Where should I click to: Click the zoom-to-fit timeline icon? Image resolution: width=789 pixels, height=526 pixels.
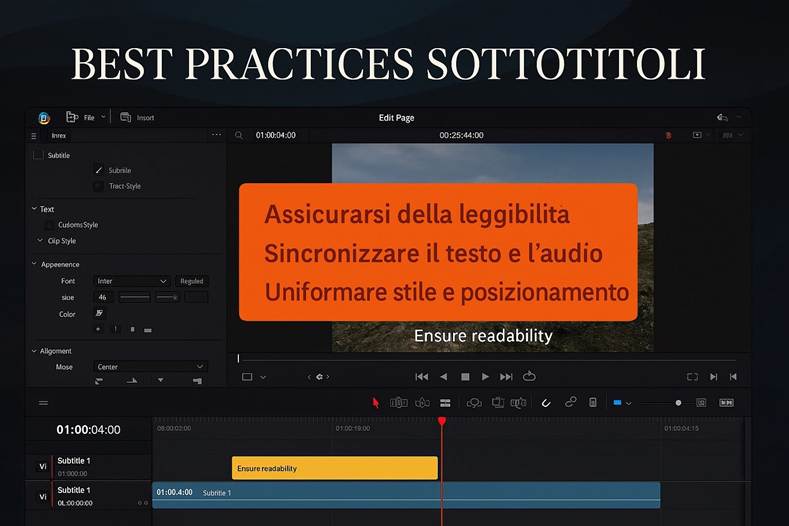[701, 403]
